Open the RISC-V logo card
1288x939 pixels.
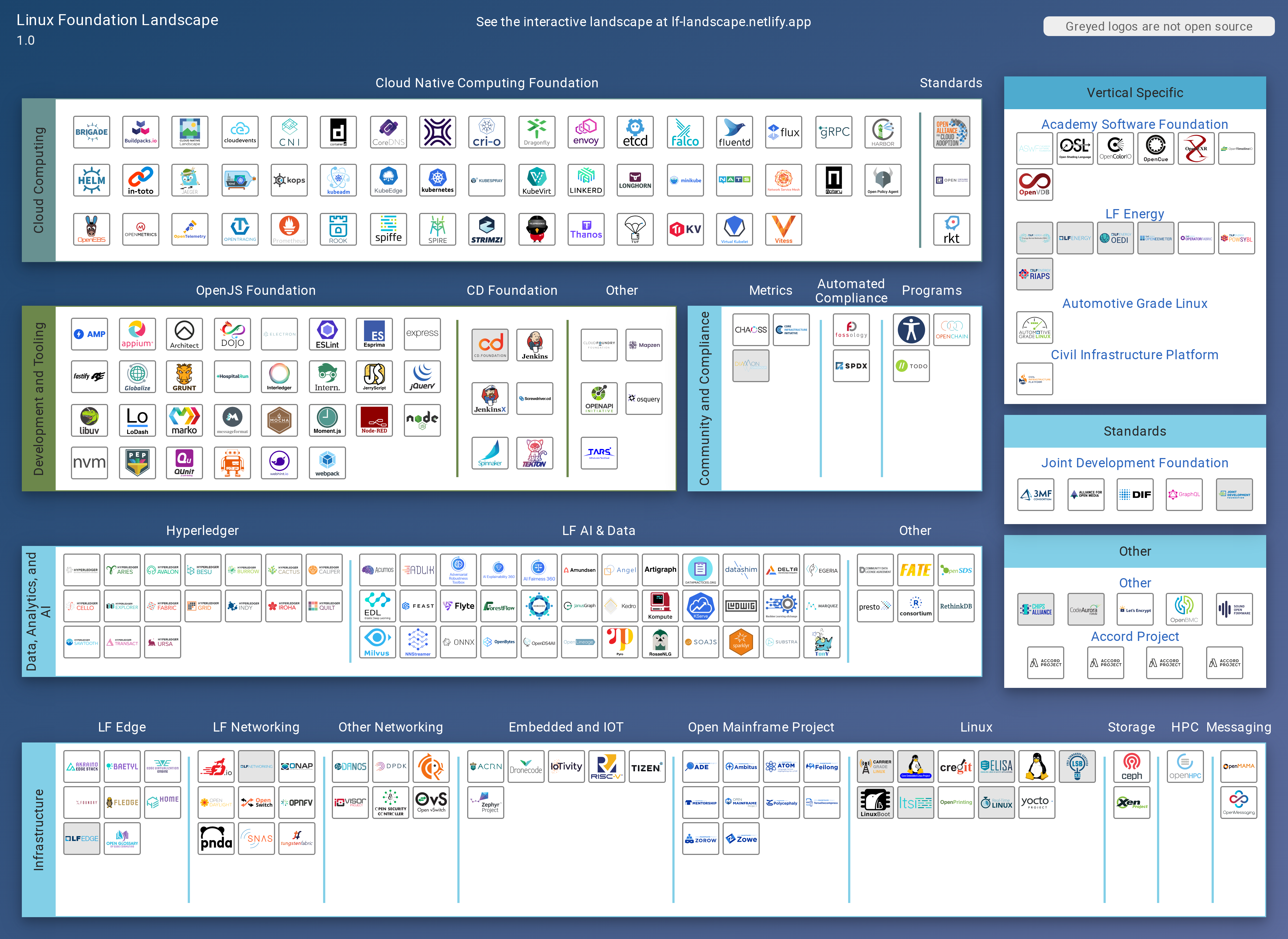(x=607, y=766)
